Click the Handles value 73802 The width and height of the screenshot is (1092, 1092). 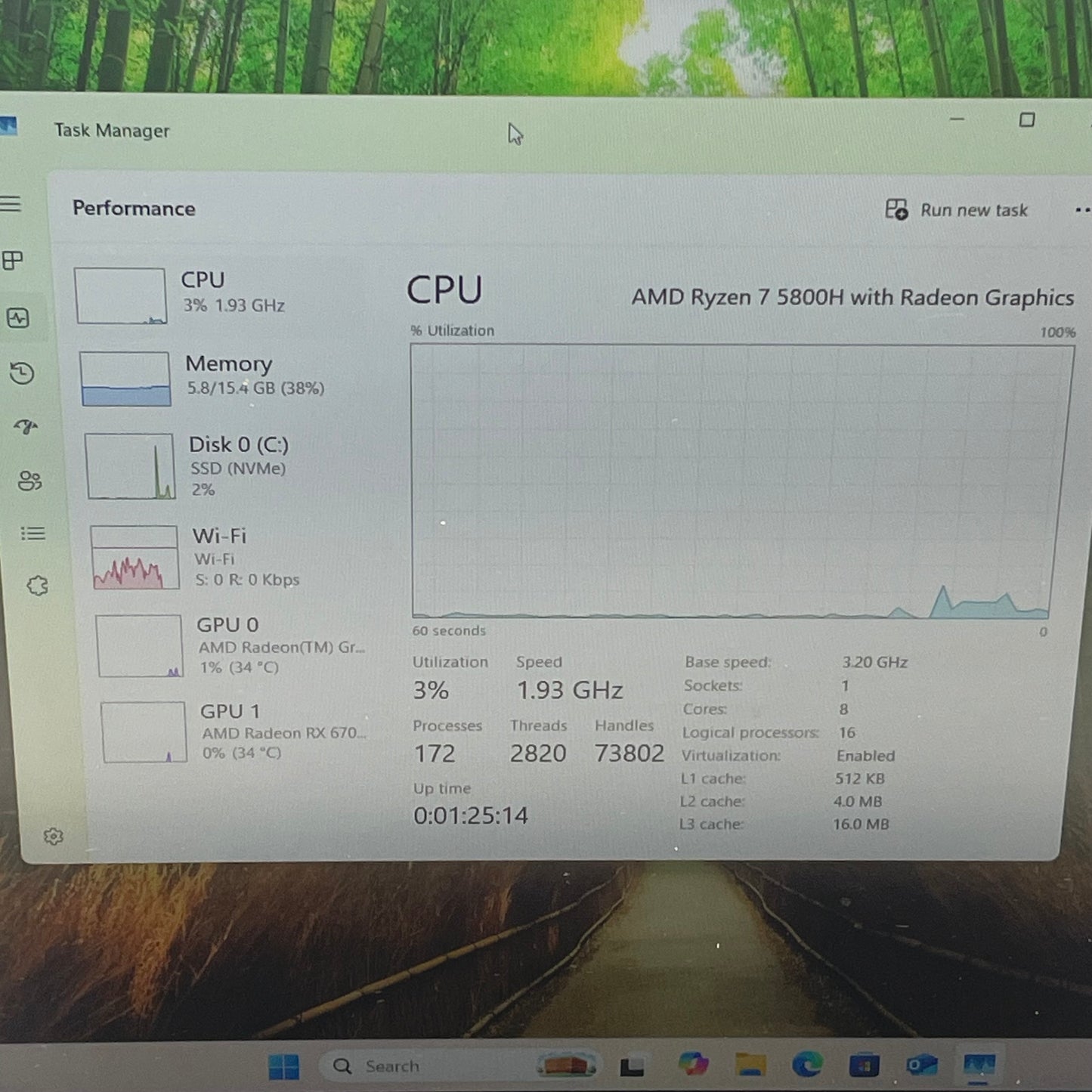point(629,753)
